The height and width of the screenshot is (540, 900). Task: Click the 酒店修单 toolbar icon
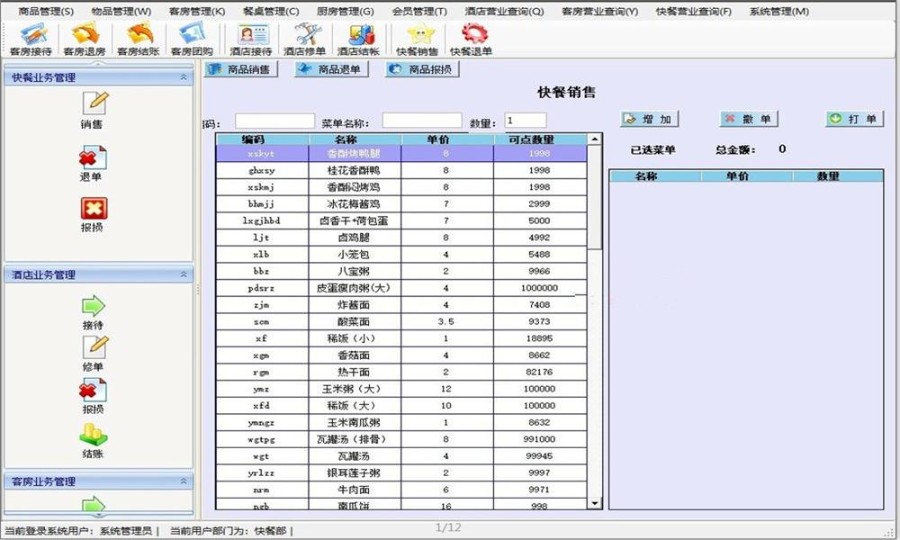coord(304,39)
